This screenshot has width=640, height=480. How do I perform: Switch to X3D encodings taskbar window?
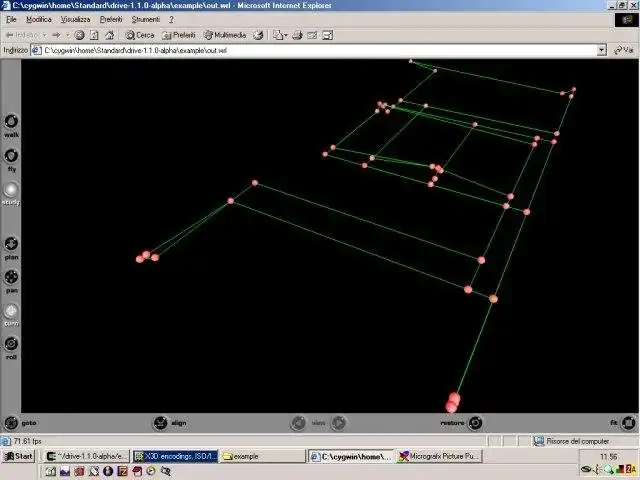(175, 456)
